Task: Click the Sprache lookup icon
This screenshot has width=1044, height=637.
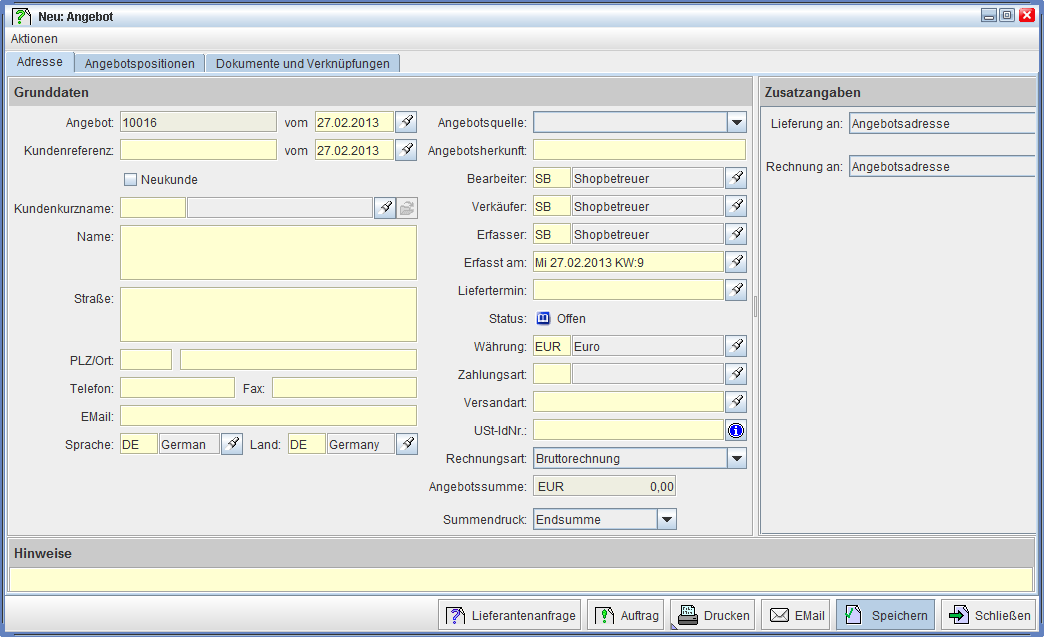Action: (232, 444)
